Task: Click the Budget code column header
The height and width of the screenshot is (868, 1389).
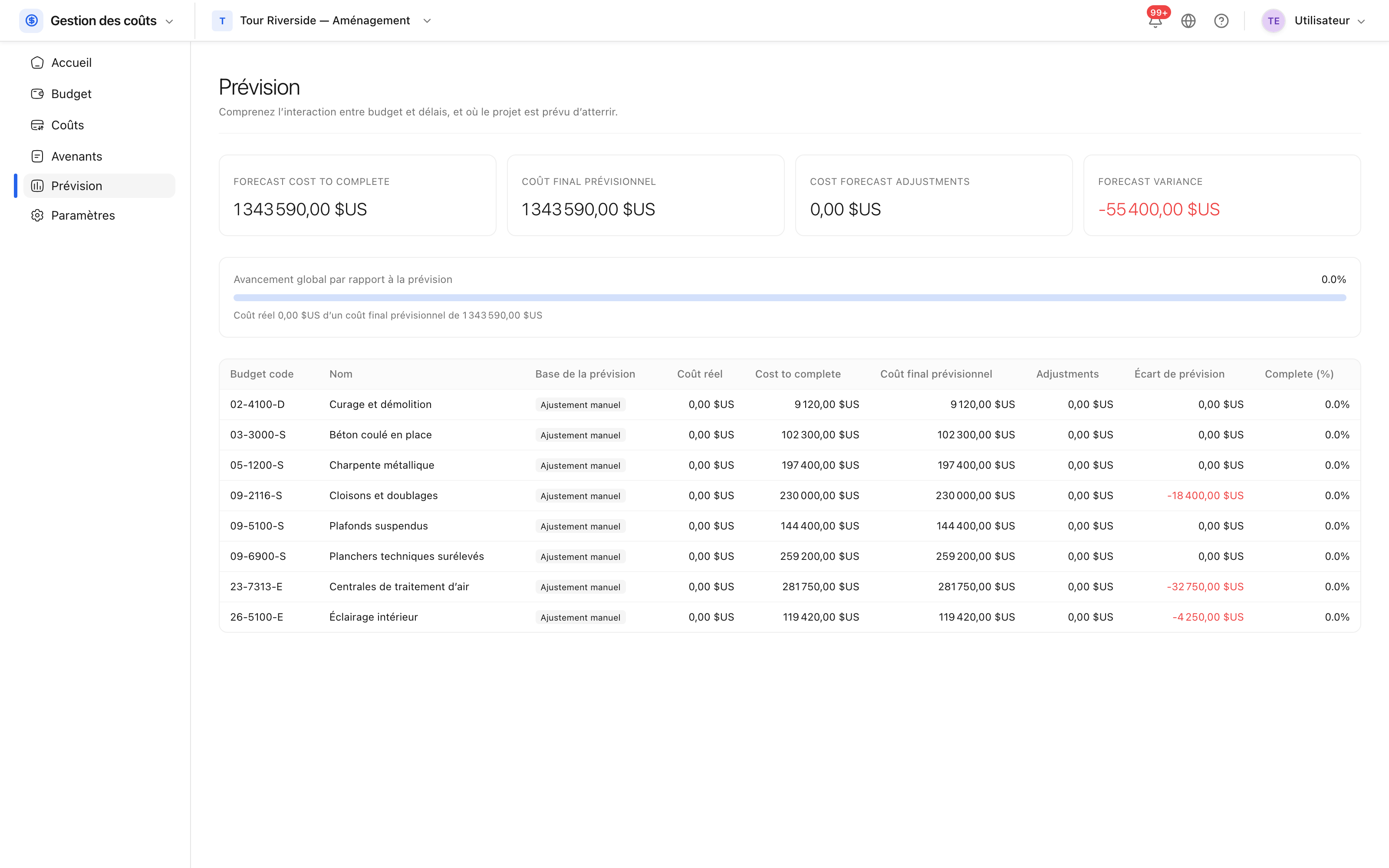Action: pos(262,374)
